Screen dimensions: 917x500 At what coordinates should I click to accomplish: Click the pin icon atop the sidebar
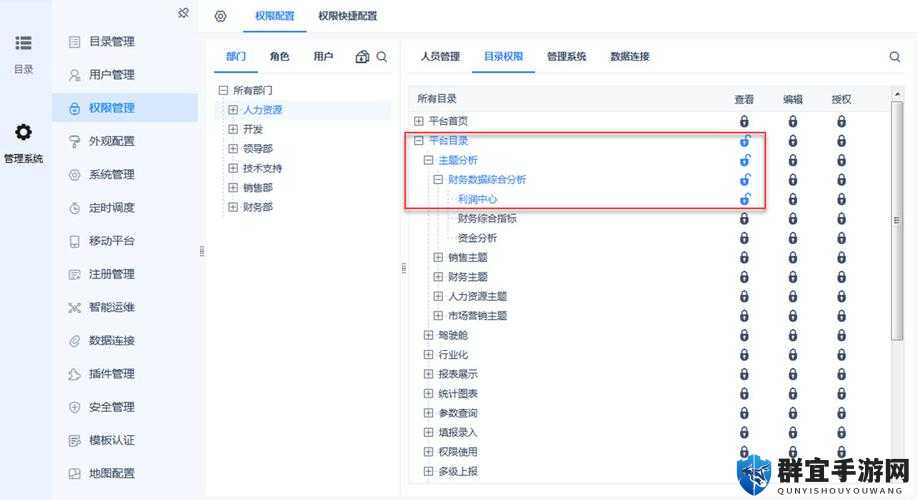(x=183, y=12)
